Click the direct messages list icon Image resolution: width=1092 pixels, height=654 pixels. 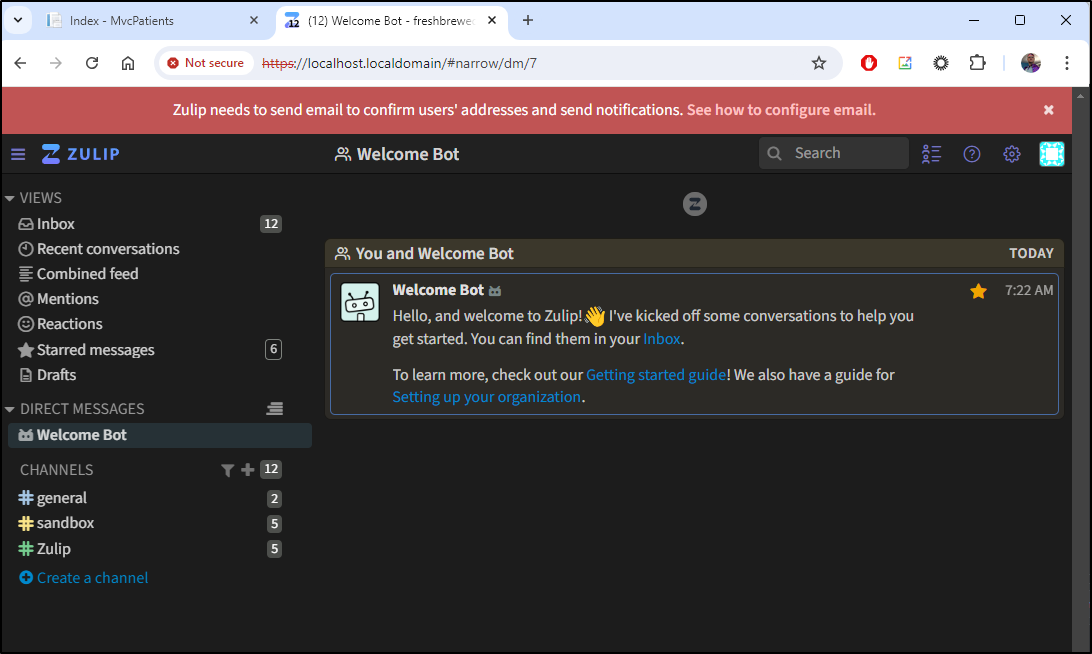(x=274, y=409)
